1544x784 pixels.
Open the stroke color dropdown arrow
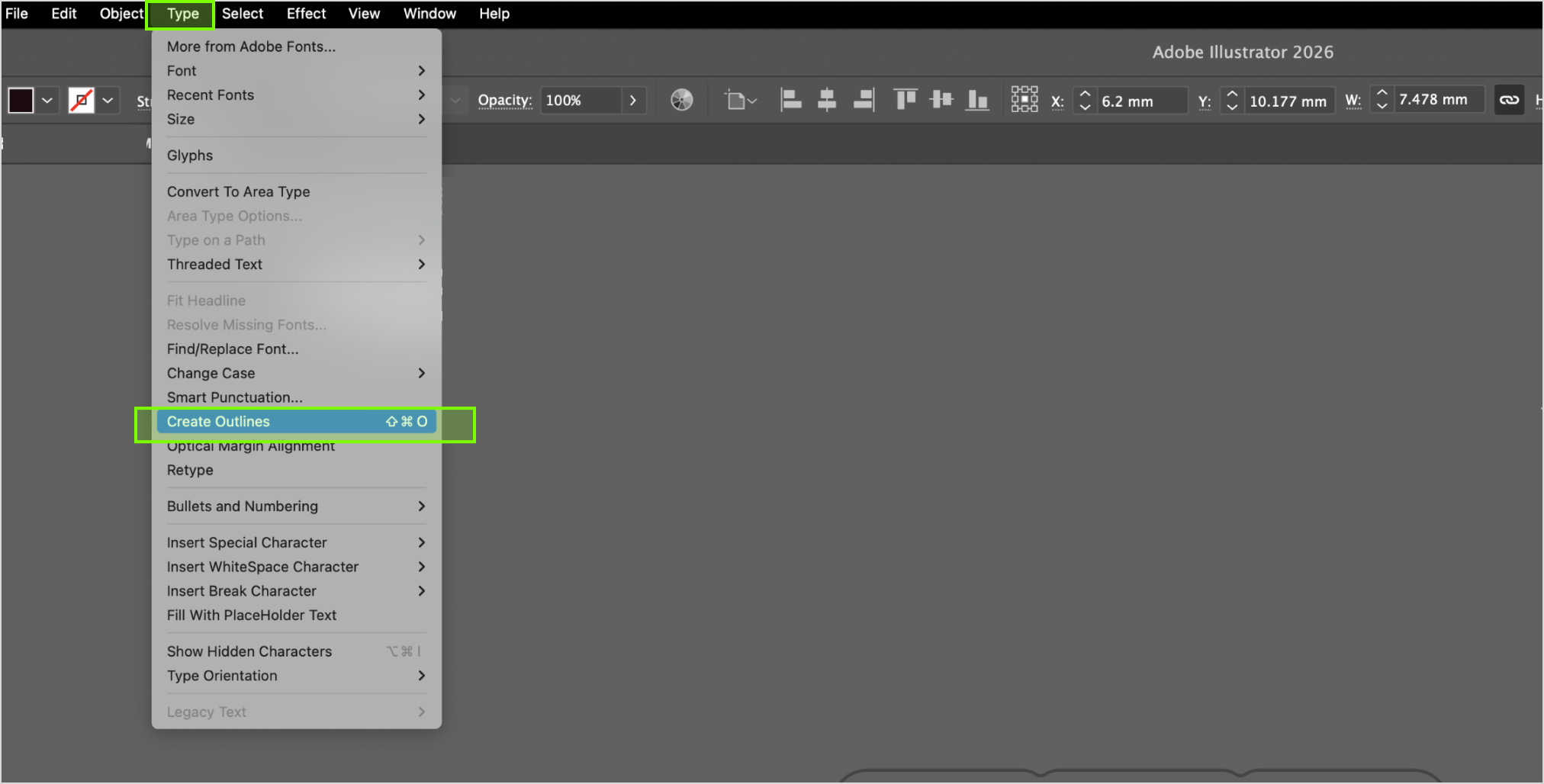pos(108,101)
